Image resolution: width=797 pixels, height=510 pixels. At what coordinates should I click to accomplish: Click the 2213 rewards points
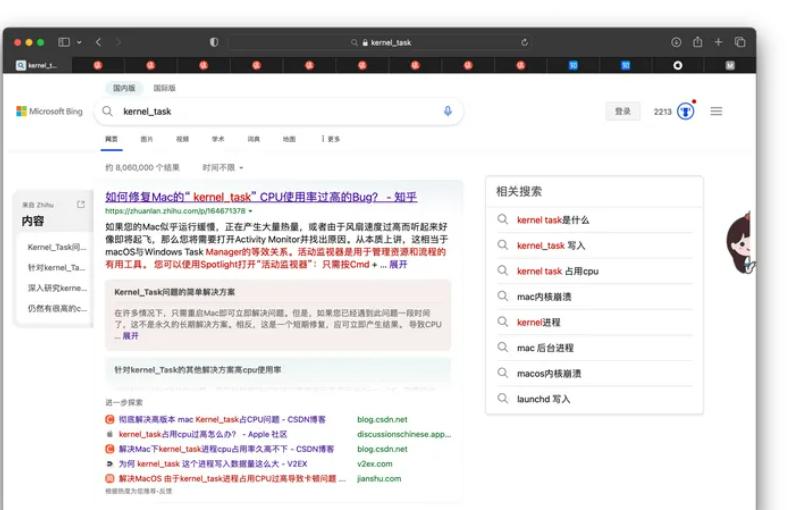[x=662, y=111]
